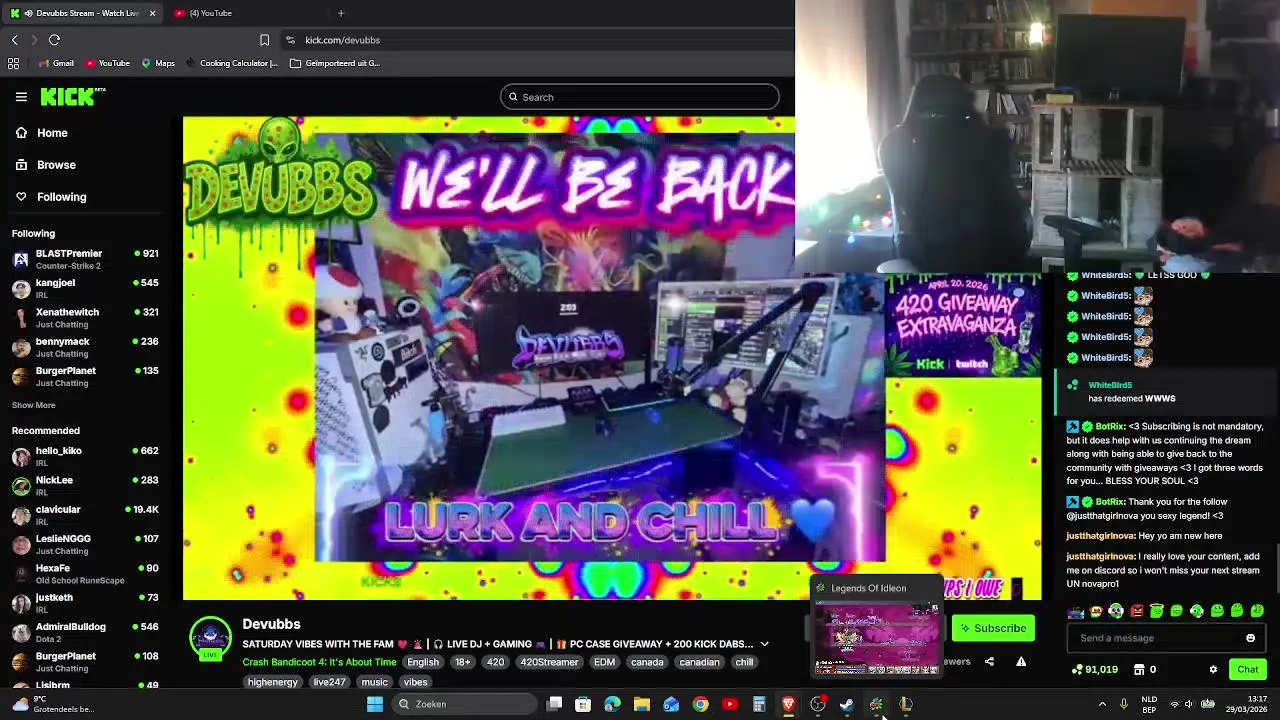Open the NLD BEP language switcher
Image resolution: width=1280 pixels, height=720 pixels.
click(x=1150, y=704)
